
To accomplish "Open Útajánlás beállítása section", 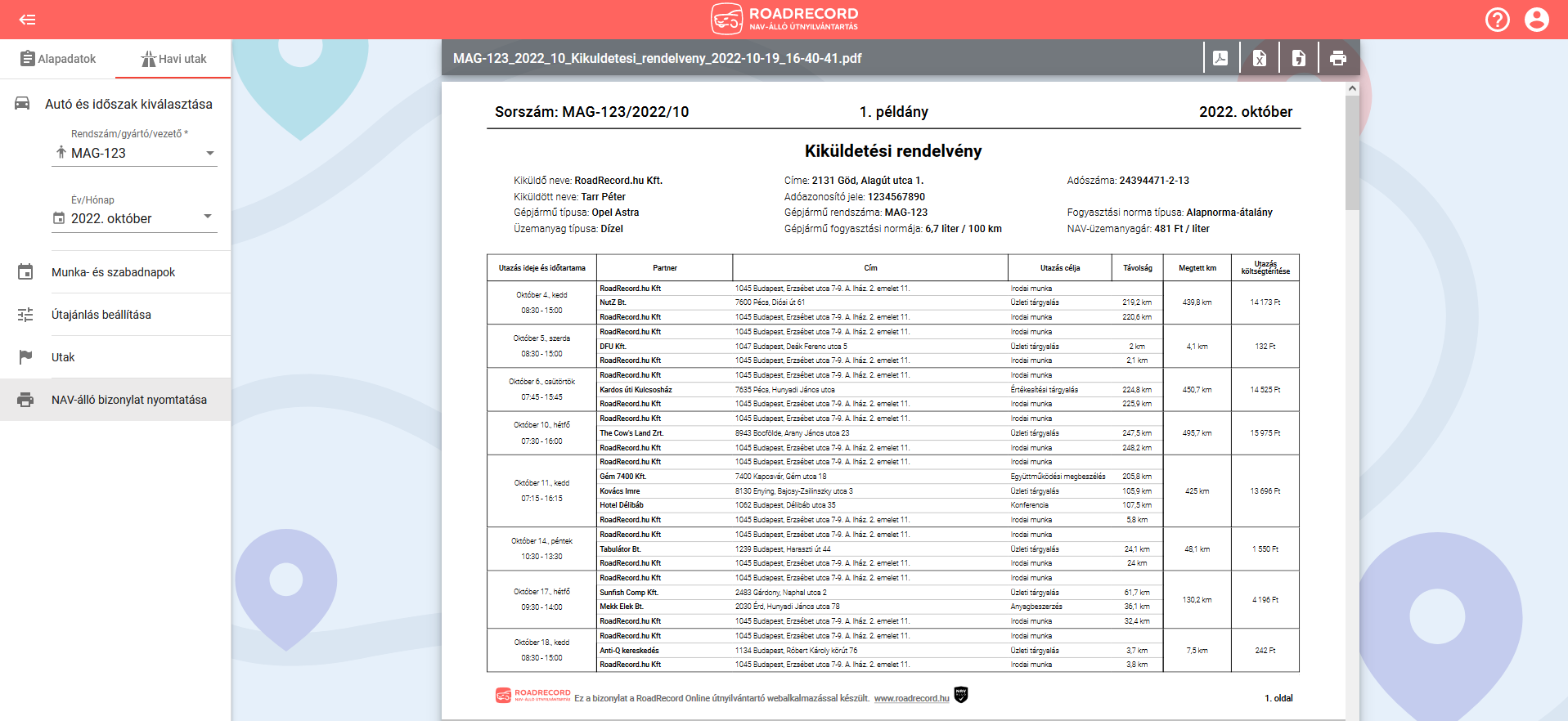I will click(115, 315).
